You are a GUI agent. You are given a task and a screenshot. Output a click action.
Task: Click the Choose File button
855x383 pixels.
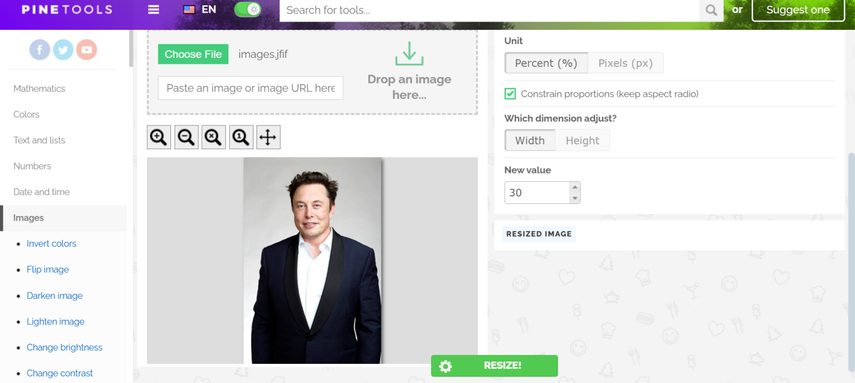[193, 54]
